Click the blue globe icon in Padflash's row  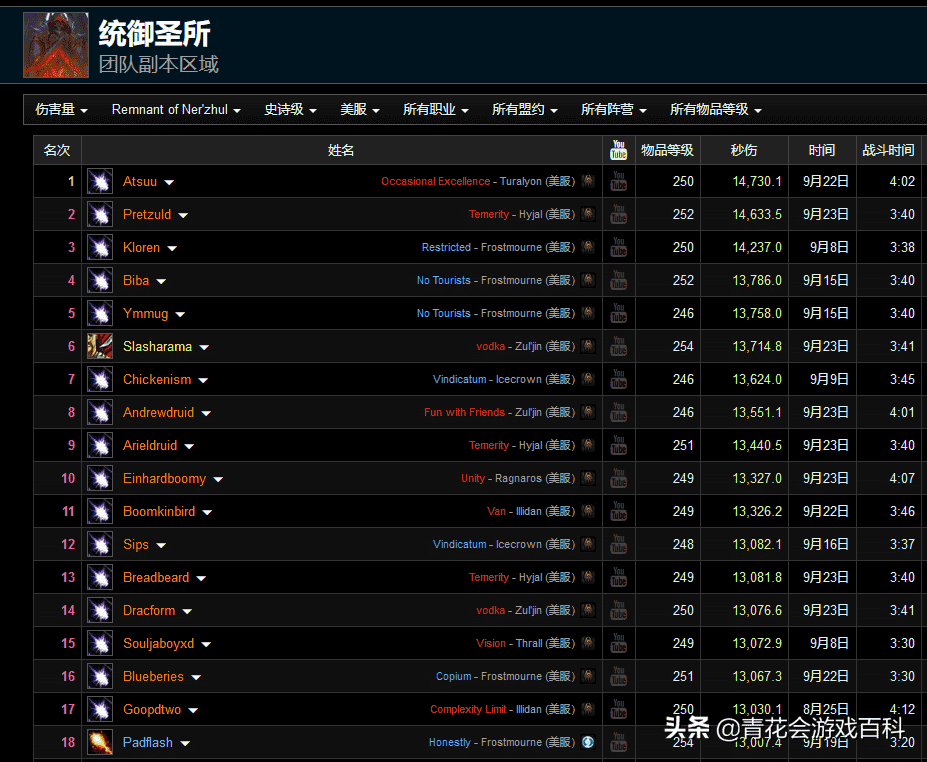tap(588, 743)
